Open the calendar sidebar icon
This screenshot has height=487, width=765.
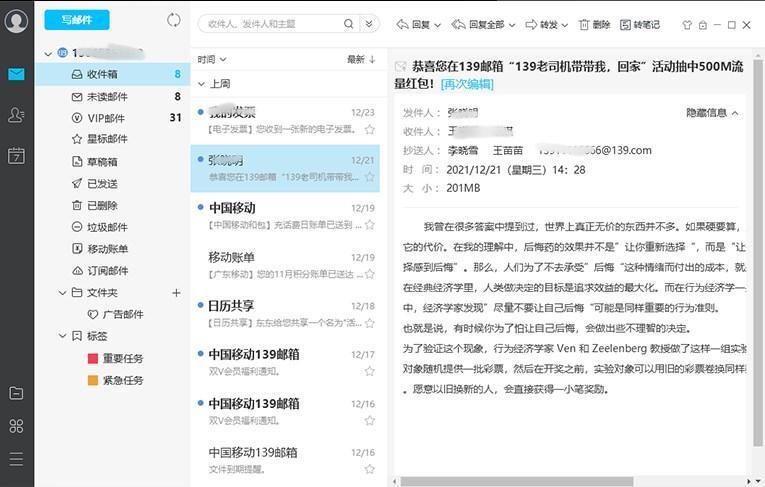16,155
